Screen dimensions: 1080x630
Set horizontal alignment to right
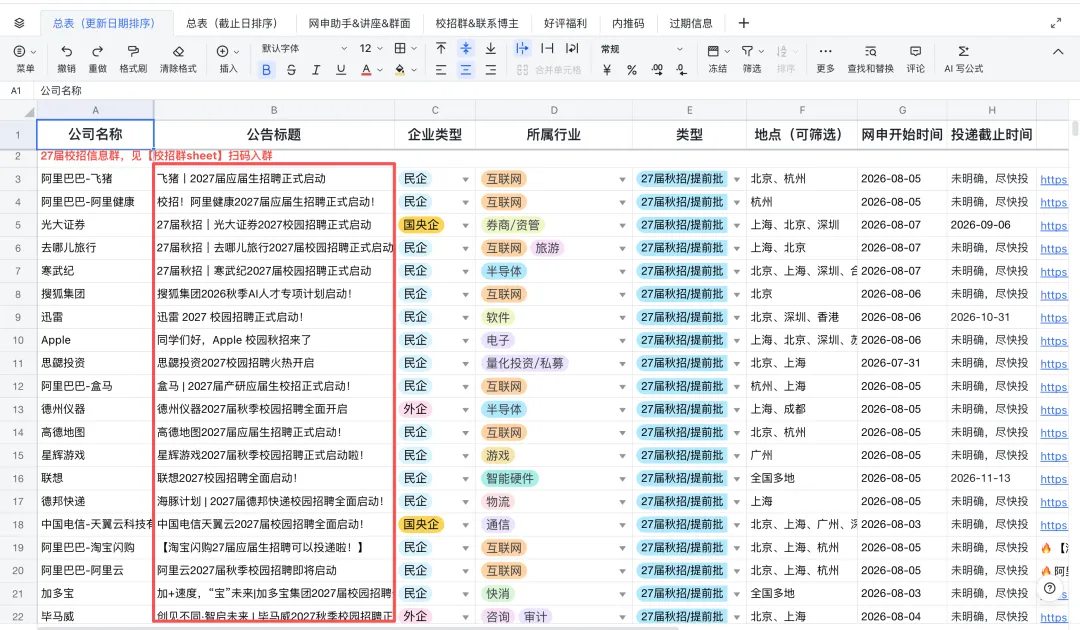[490, 70]
